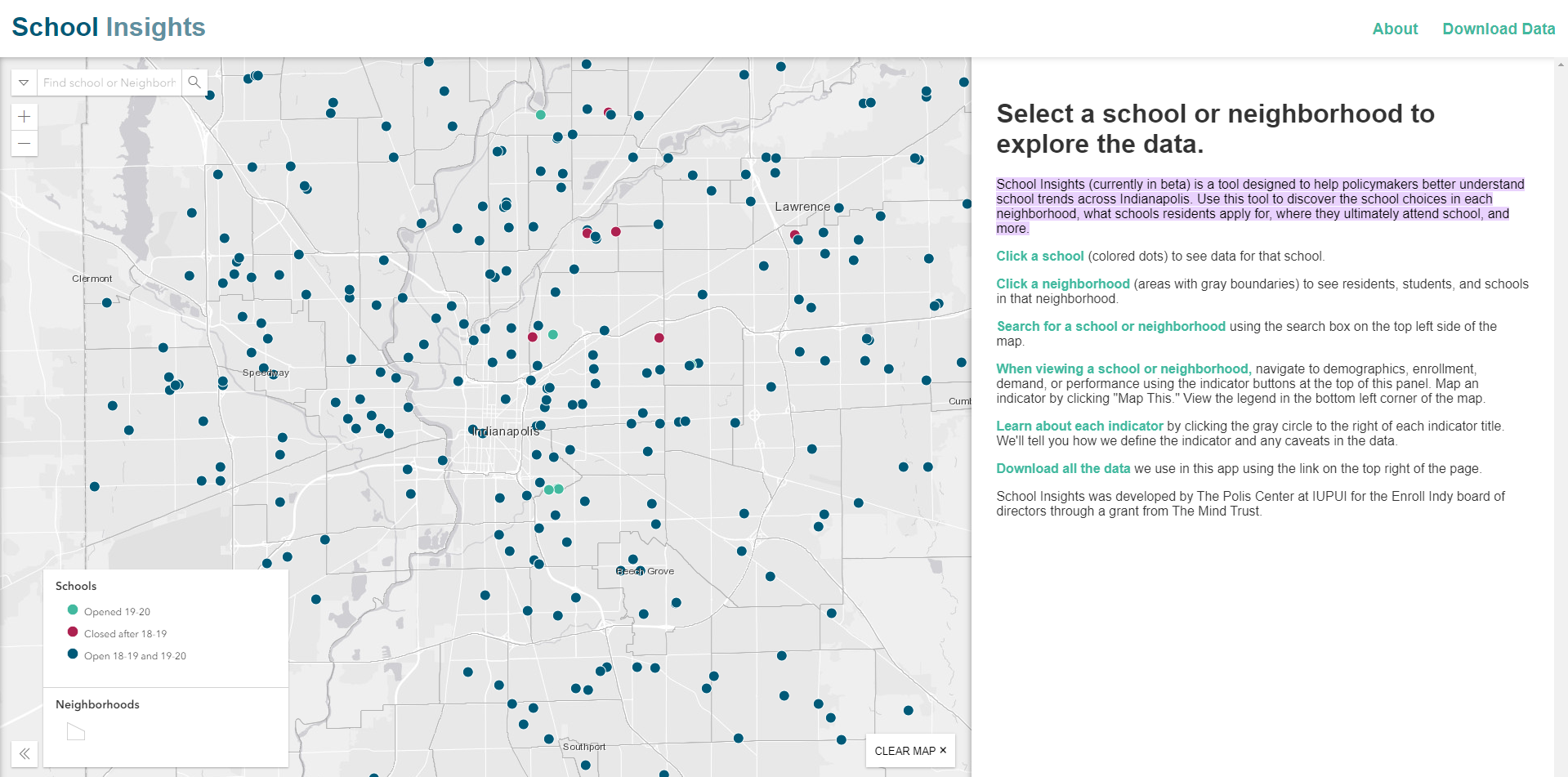This screenshot has width=1568, height=777.
Task: Click the red Closed after 18-19 legend dot
Action: tap(73, 632)
